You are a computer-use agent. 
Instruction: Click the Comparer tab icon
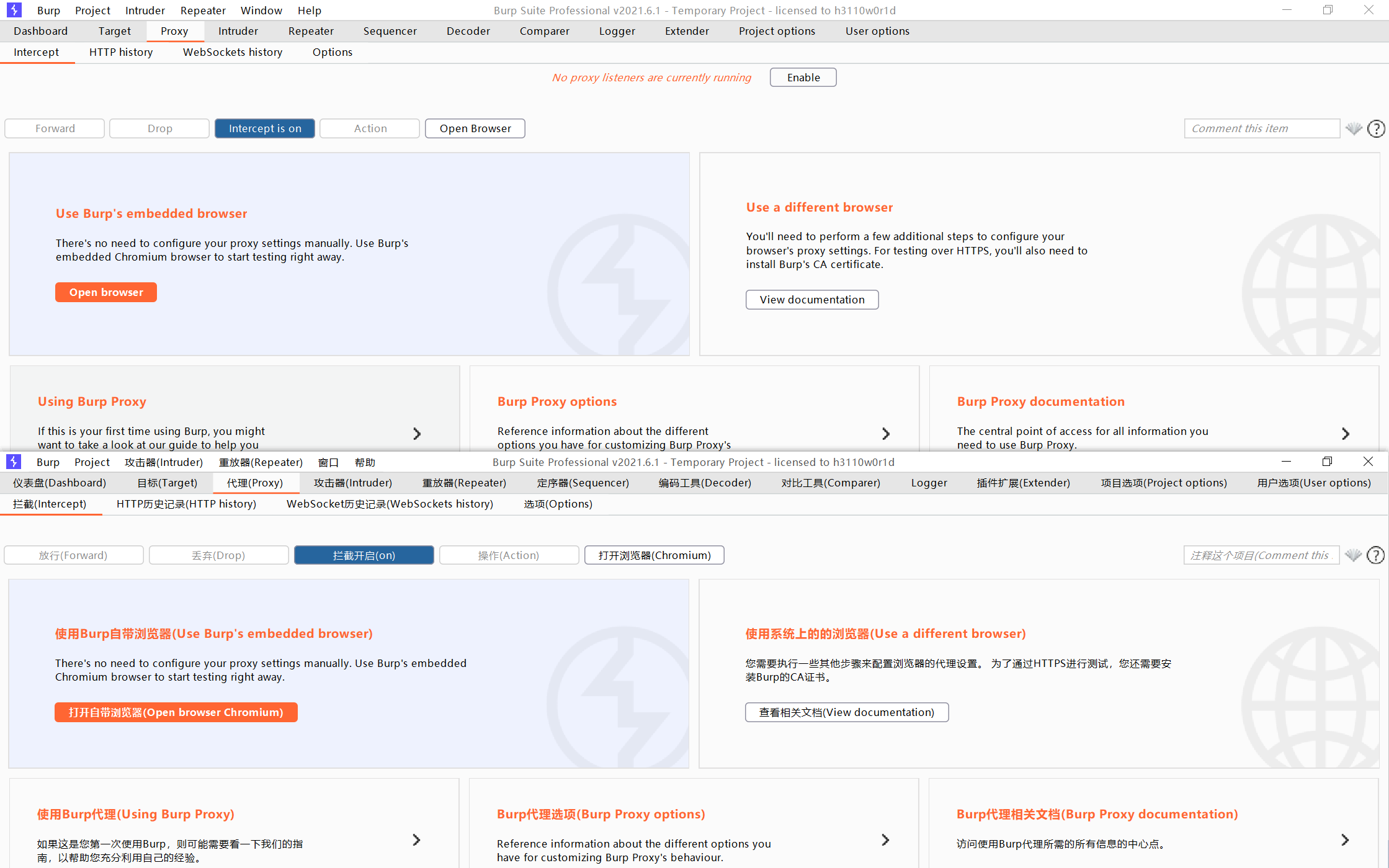click(543, 30)
